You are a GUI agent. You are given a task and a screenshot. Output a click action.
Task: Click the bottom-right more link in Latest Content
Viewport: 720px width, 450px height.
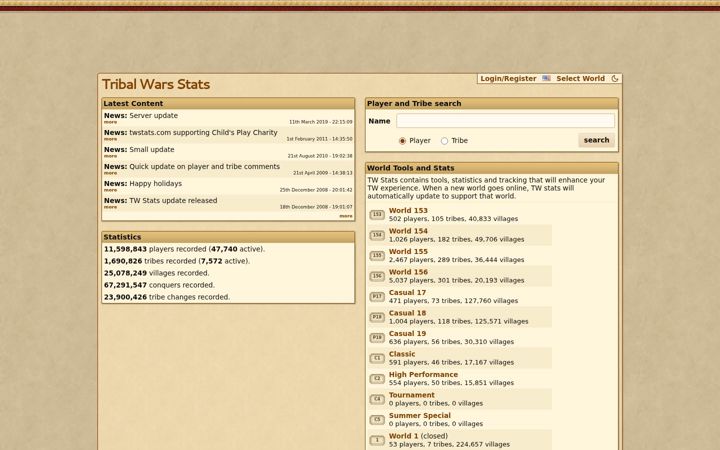coord(346,216)
